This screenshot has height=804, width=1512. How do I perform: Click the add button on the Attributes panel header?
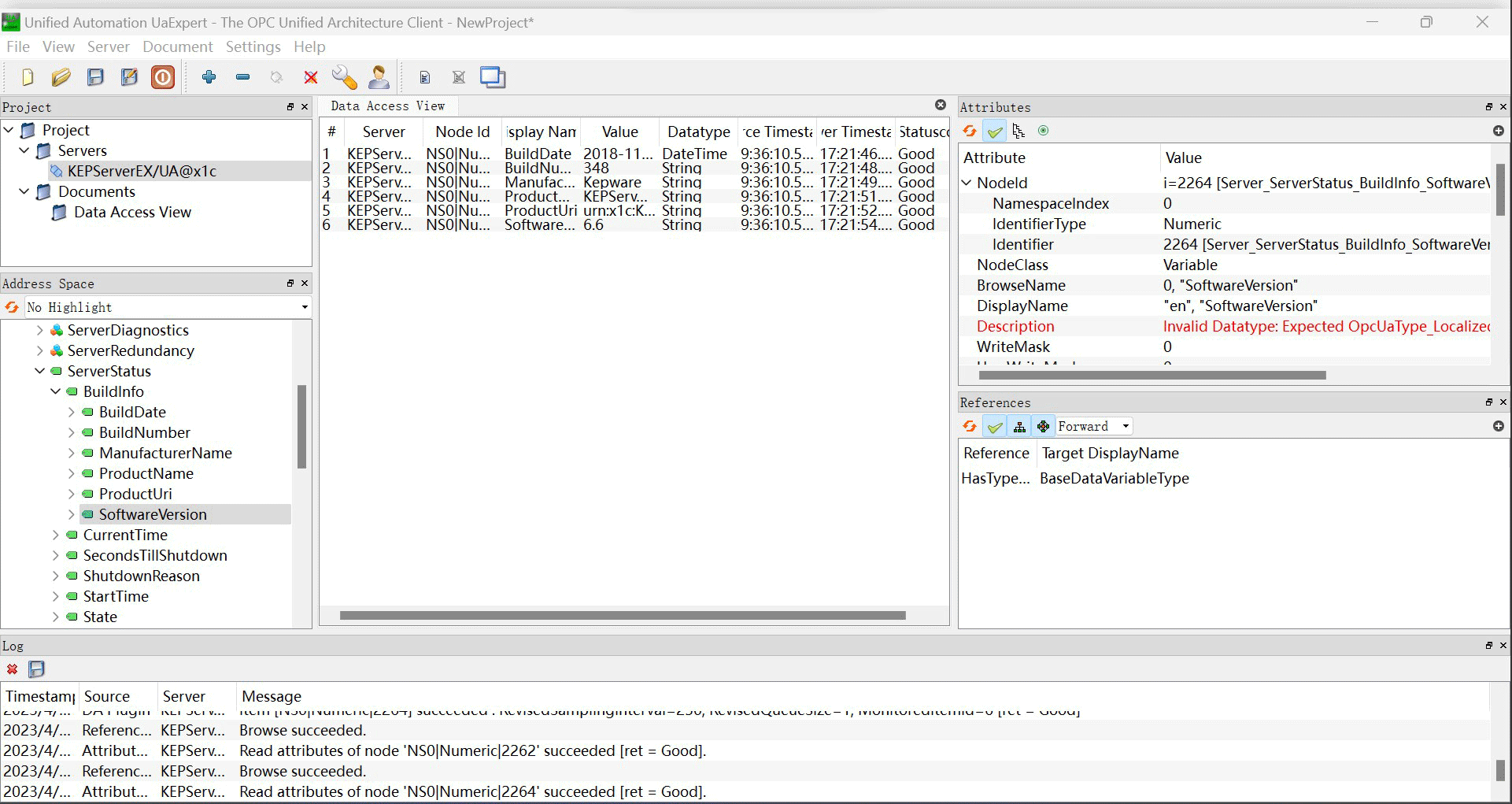click(1499, 131)
